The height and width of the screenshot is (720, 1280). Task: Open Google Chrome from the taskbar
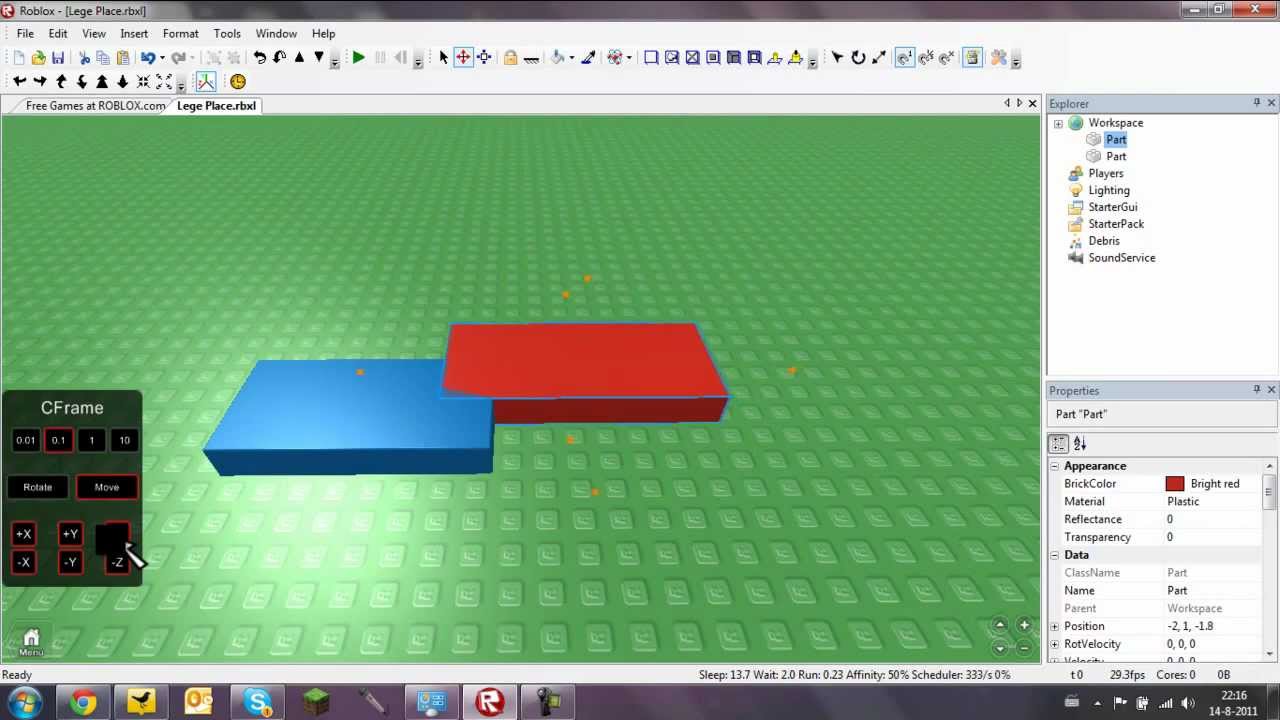pyautogui.click(x=83, y=703)
